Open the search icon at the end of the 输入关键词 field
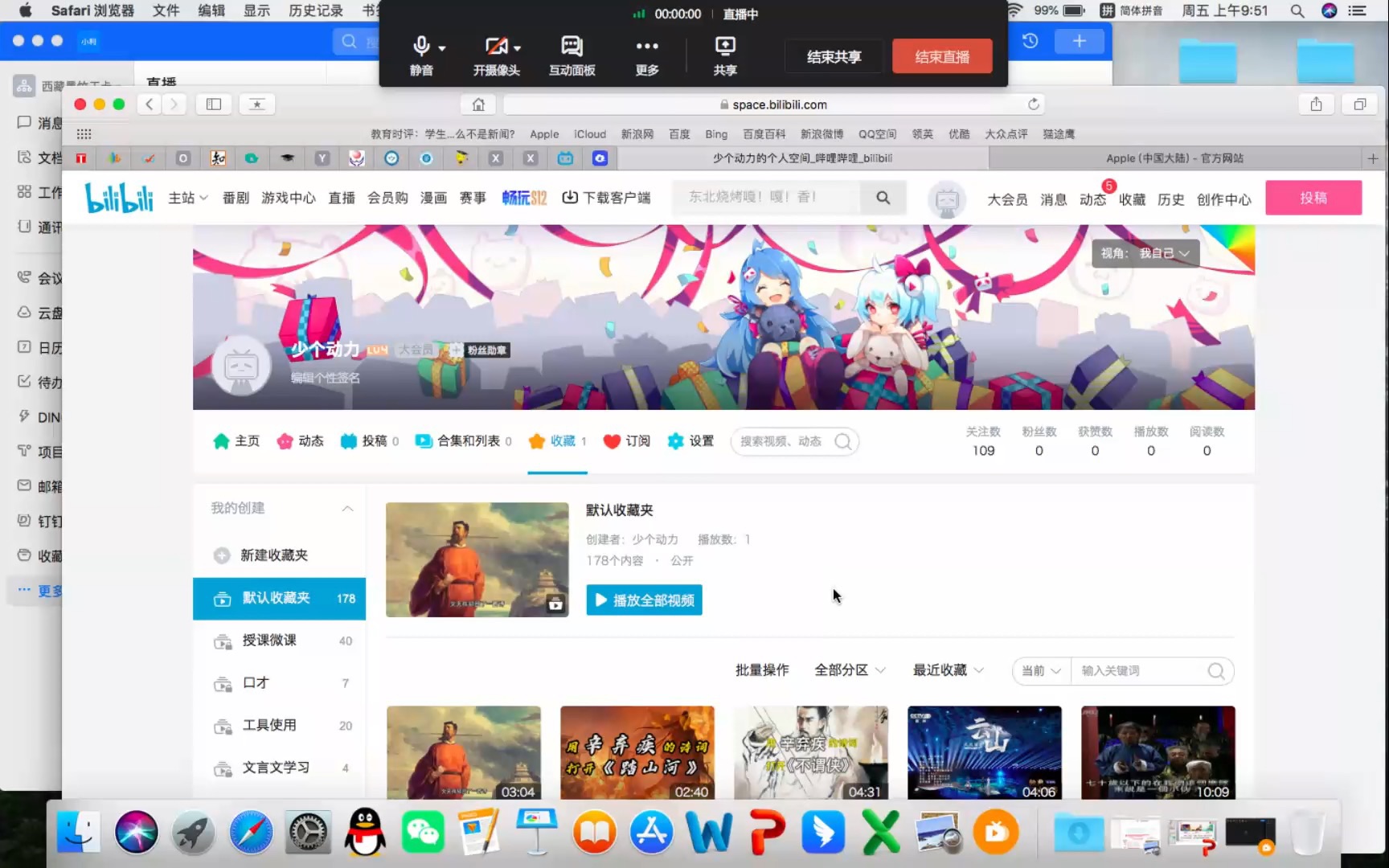 [x=1217, y=671]
